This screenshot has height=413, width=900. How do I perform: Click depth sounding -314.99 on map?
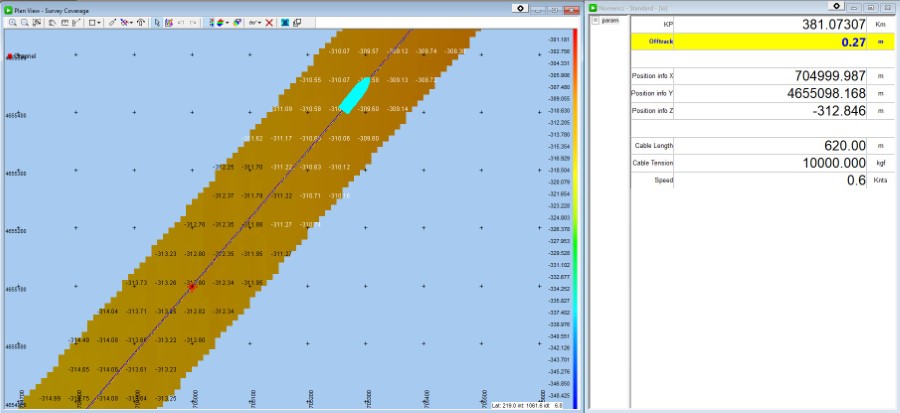point(51,399)
